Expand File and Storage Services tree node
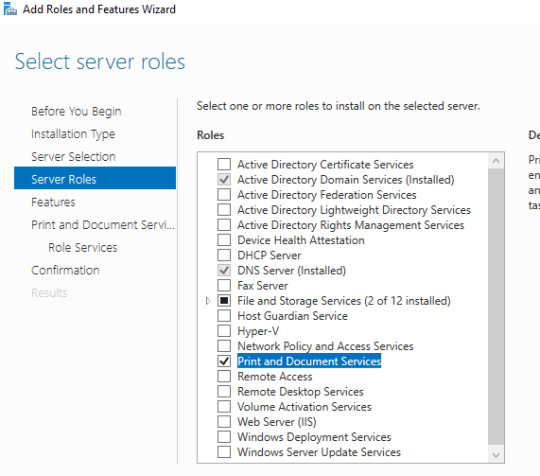The image size is (540, 476). point(208,301)
